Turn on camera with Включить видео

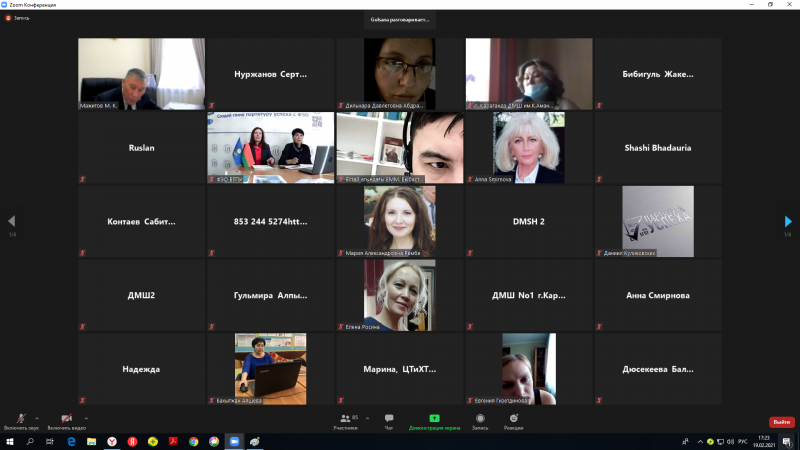(66, 419)
